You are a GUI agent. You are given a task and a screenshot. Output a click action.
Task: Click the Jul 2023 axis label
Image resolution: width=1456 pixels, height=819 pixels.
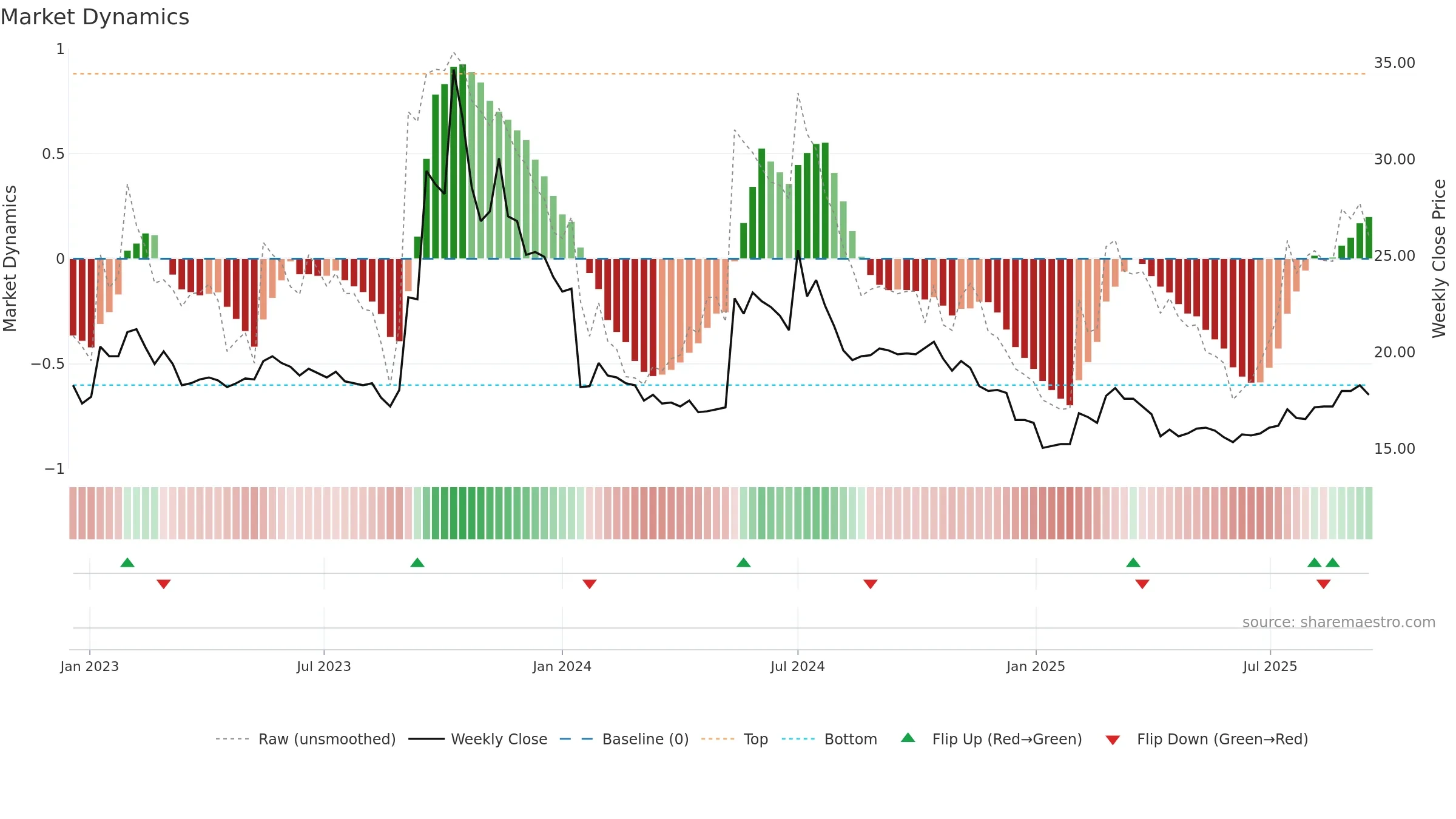(324, 666)
